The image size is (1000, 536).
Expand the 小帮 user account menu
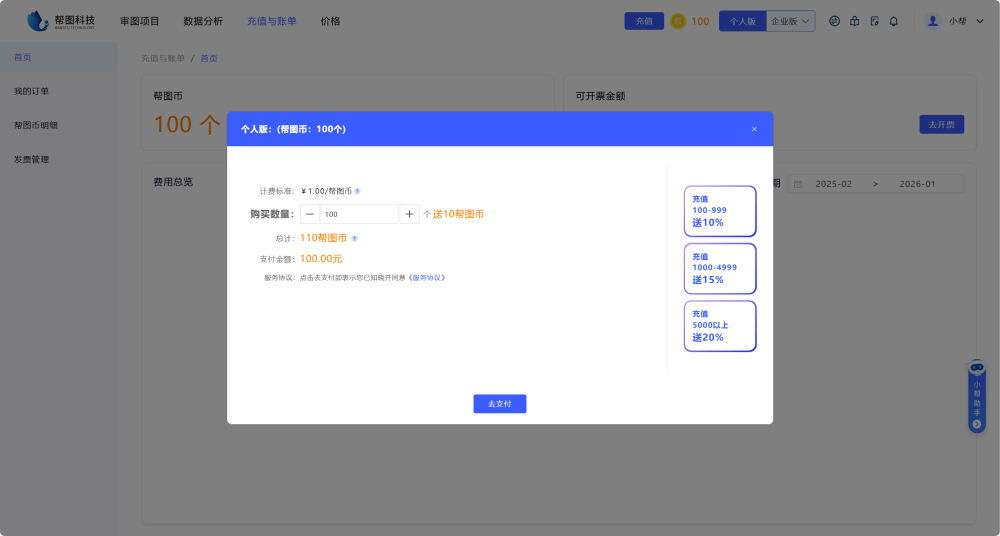pos(950,21)
